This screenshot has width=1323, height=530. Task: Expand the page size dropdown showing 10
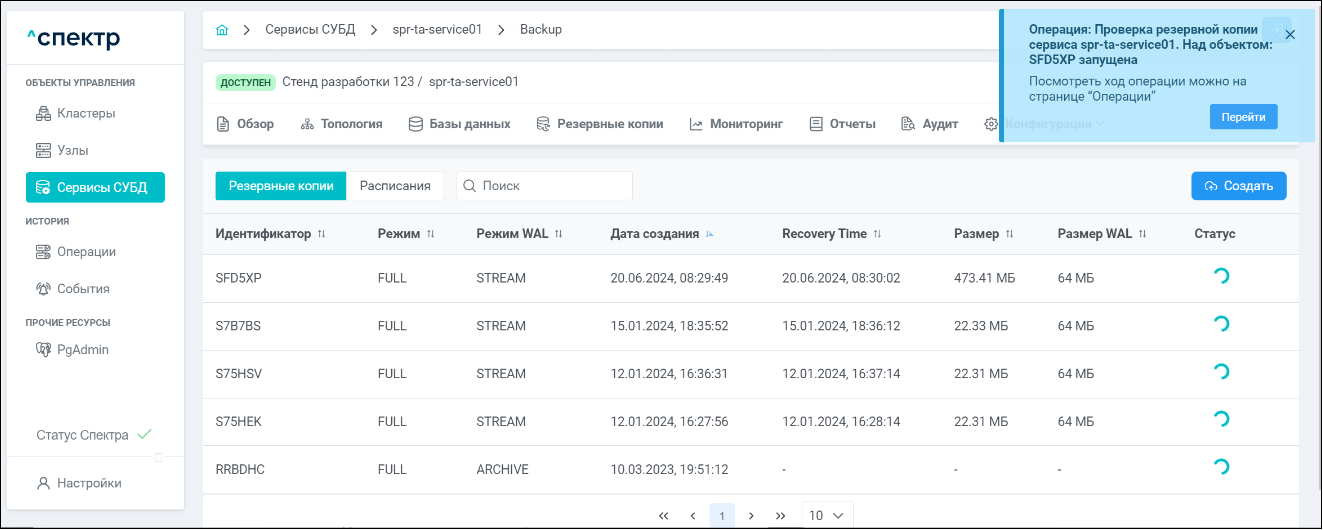point(827,515)
